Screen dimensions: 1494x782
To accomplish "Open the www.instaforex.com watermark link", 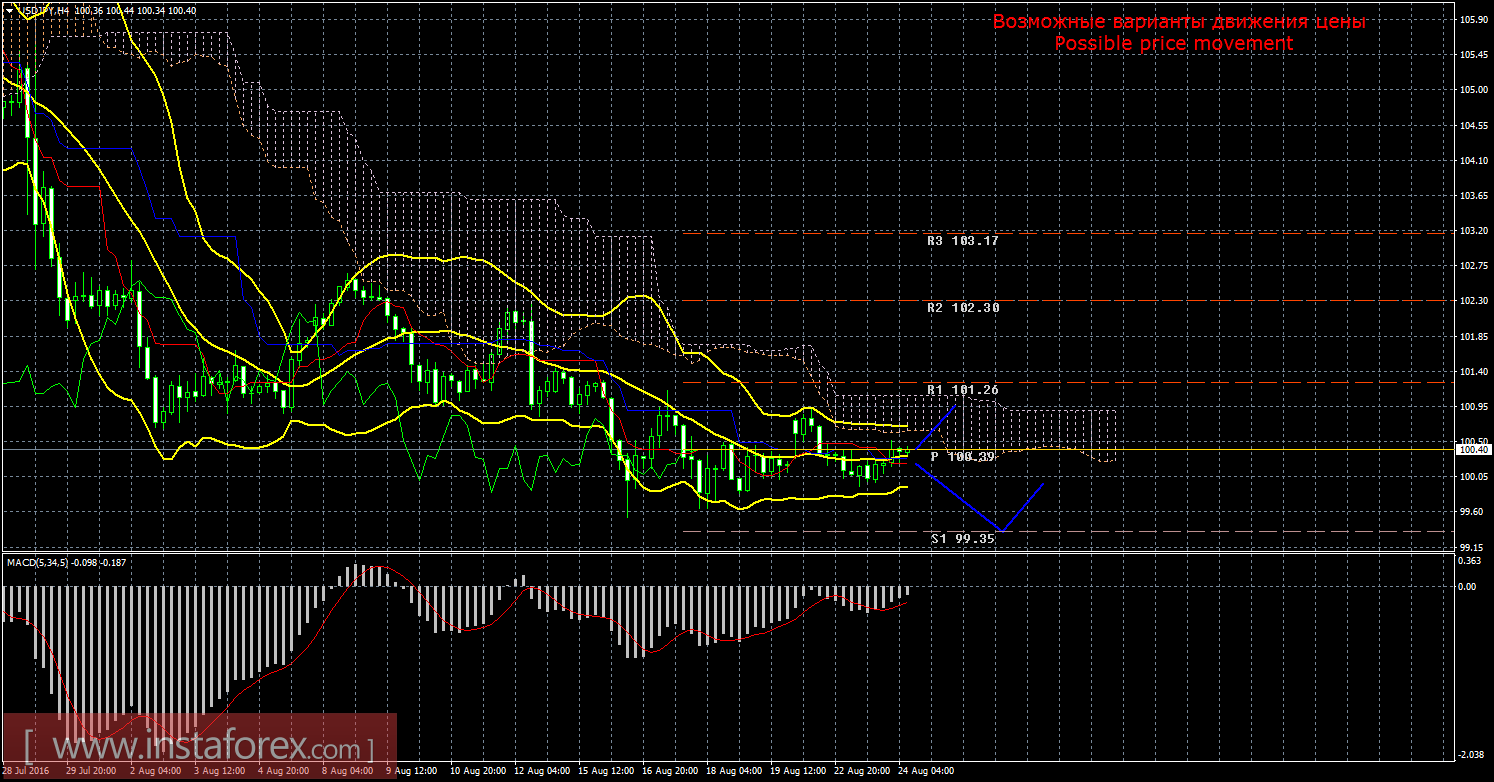I will [x=200, y=747].
